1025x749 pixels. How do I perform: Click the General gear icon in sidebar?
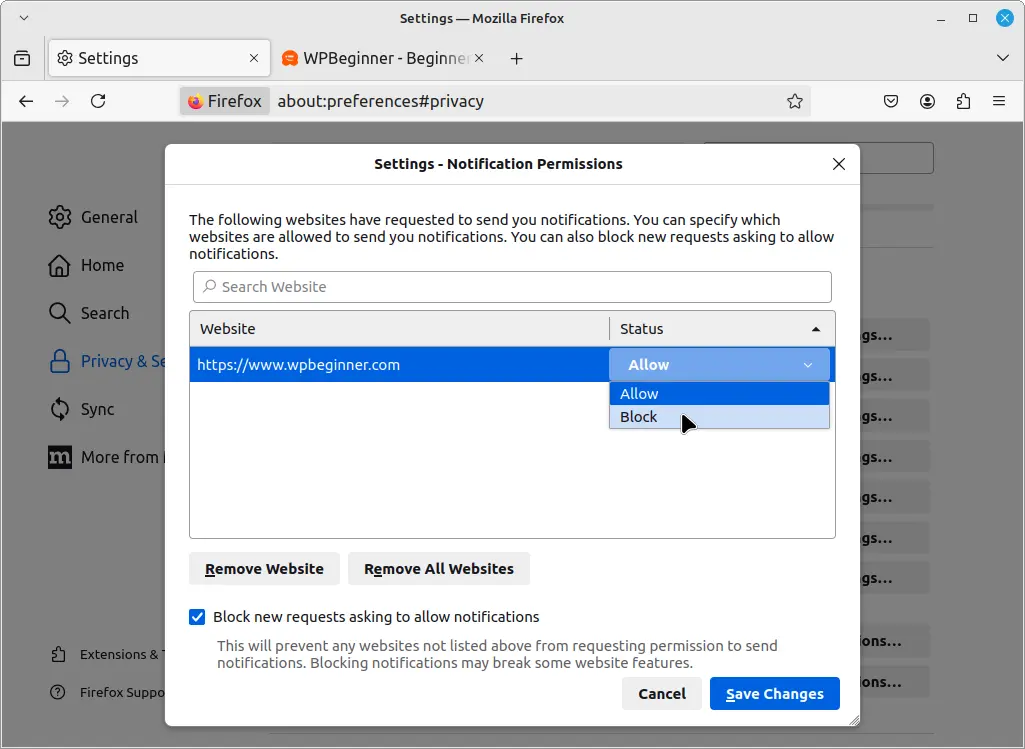tap(59, 217)
